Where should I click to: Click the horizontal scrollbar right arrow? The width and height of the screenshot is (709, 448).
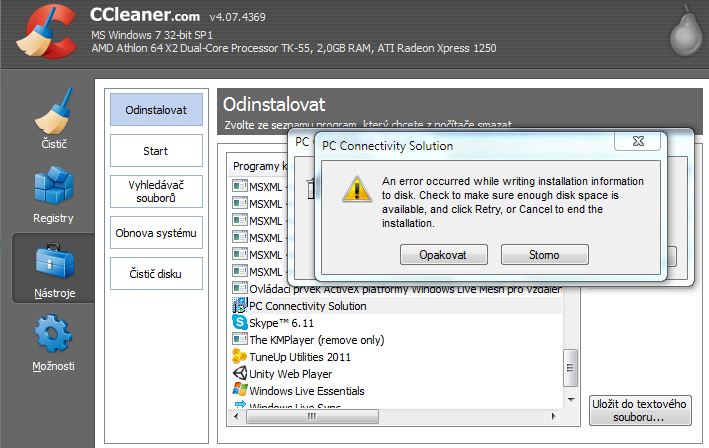tap(553, 416)
